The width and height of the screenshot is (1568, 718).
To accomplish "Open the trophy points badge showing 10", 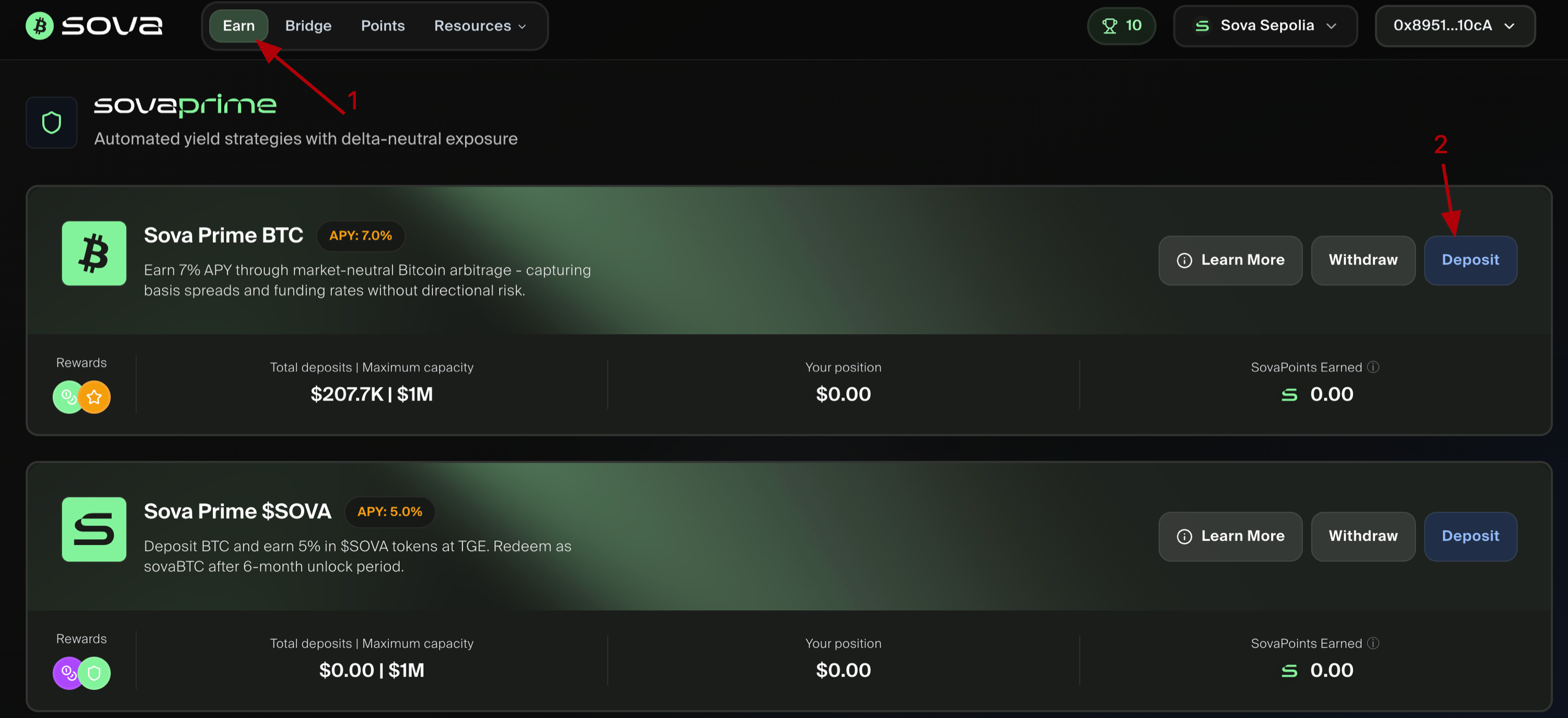I will (1121, 26).
